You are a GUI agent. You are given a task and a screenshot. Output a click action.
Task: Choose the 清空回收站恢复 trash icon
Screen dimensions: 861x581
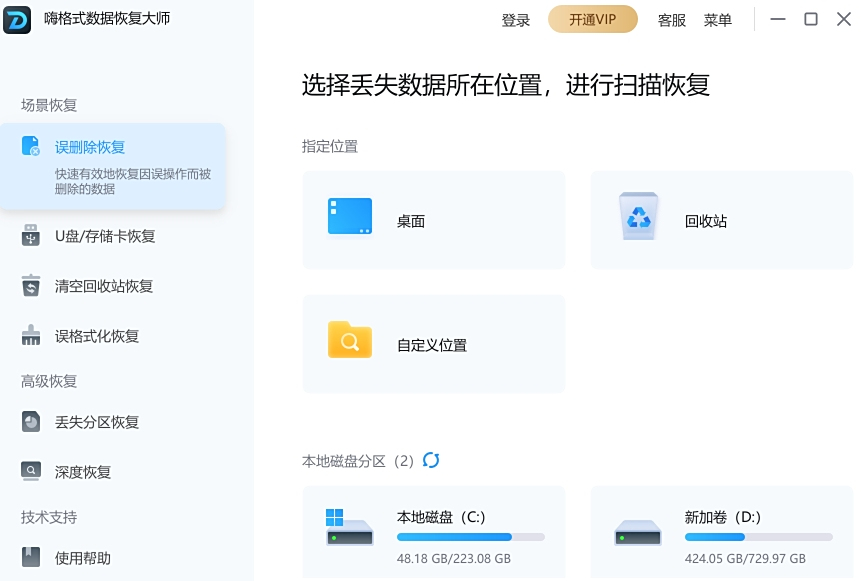pyautogui.click(x=31, y=286)
